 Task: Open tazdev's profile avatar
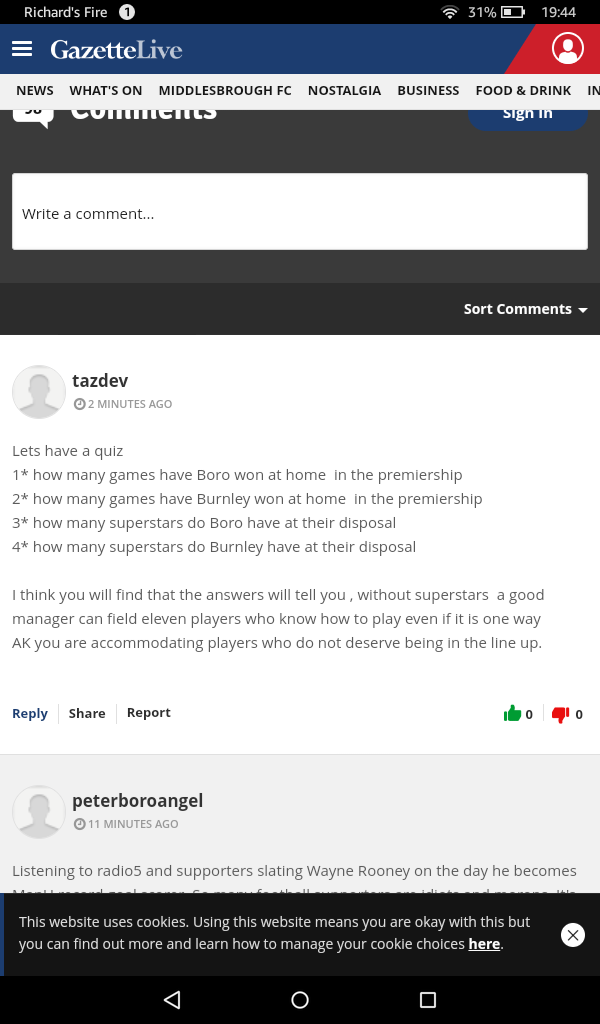pyautogui.click(x=39, y=392)
